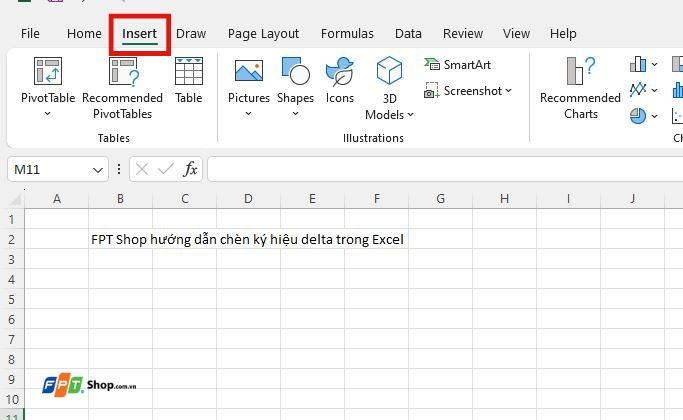Click the Name Box showing M11
683x420 pixels.
pyautogui.click(x=58, y=169)
